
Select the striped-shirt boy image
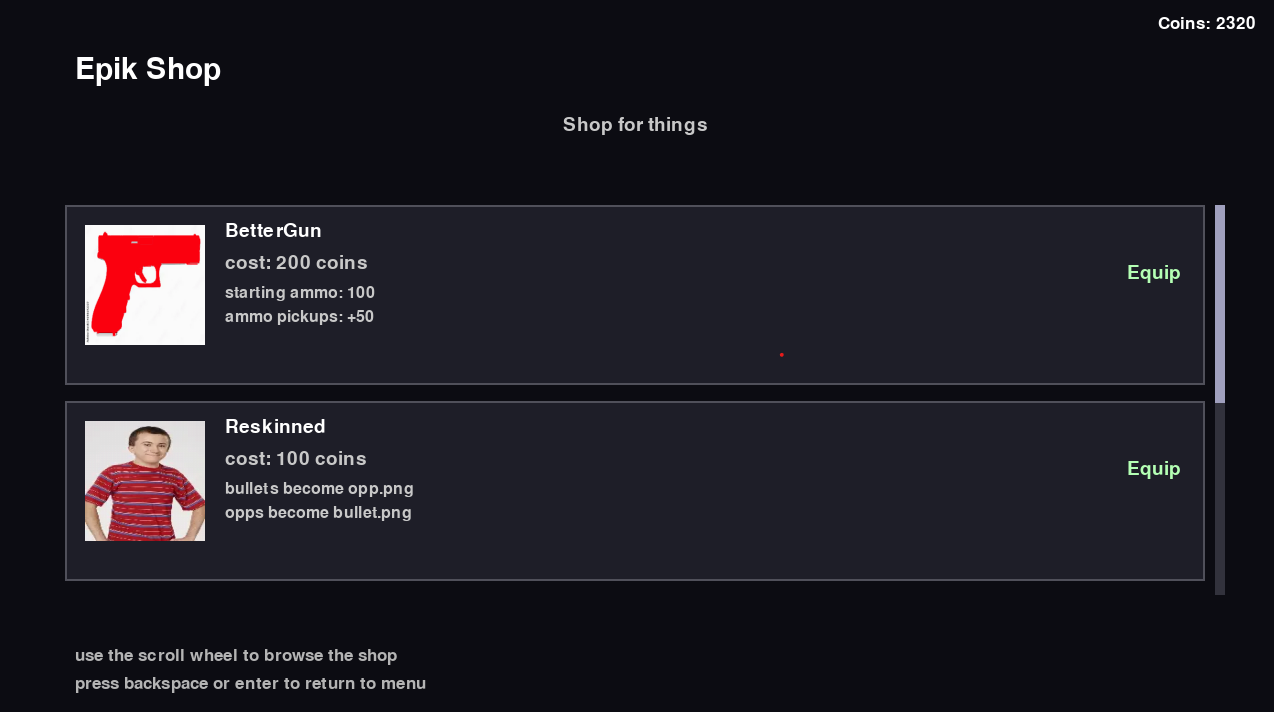(145, 481)
